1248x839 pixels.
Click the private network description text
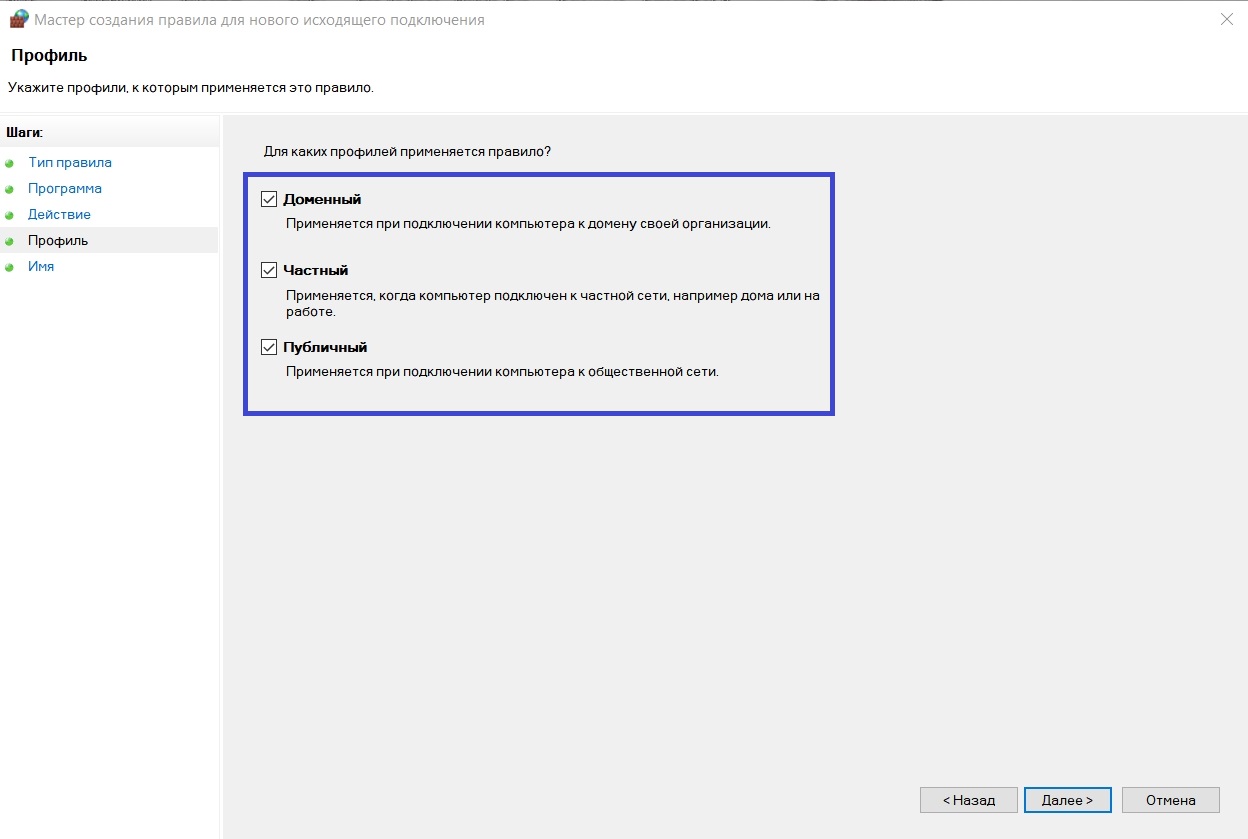pos(552,303)
